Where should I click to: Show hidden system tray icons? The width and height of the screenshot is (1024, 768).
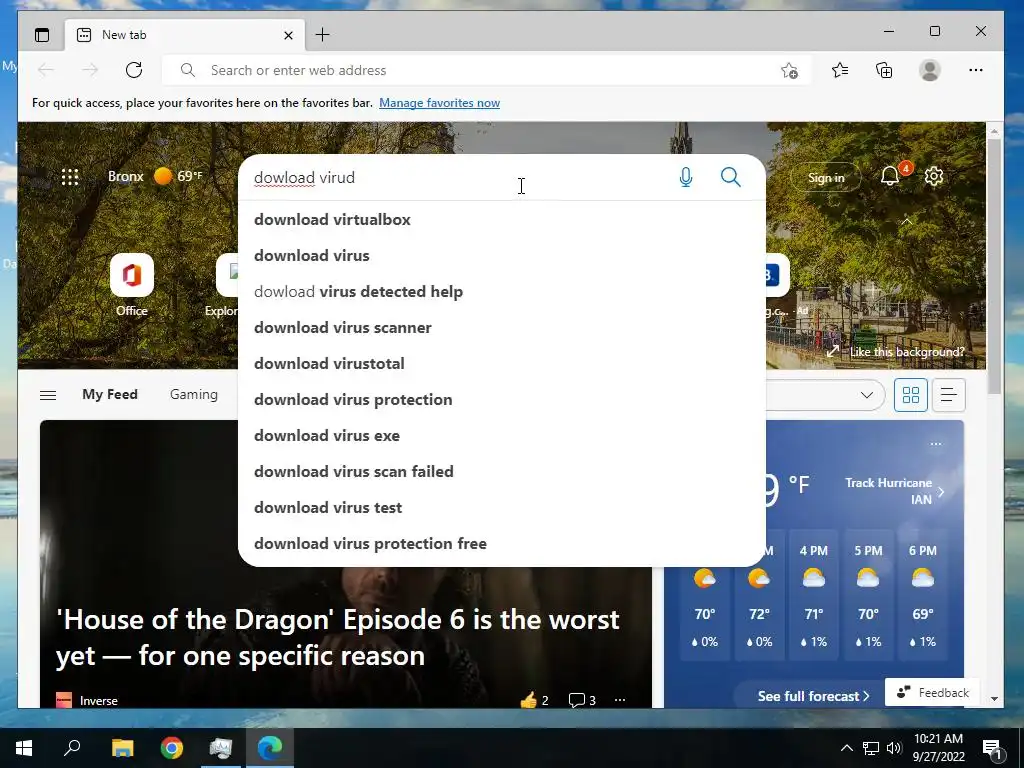(846, 748)
